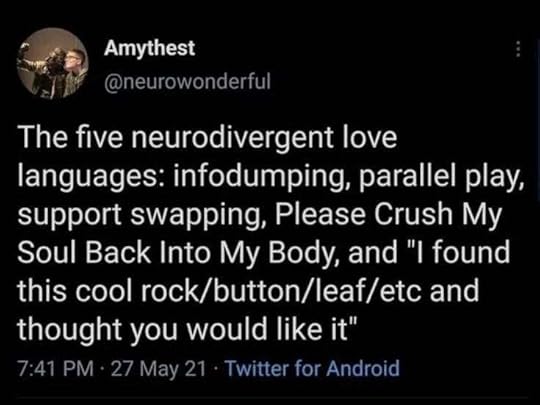Click the phrase support swapping
The image size is (540, 405).
(x=141, y=215)
